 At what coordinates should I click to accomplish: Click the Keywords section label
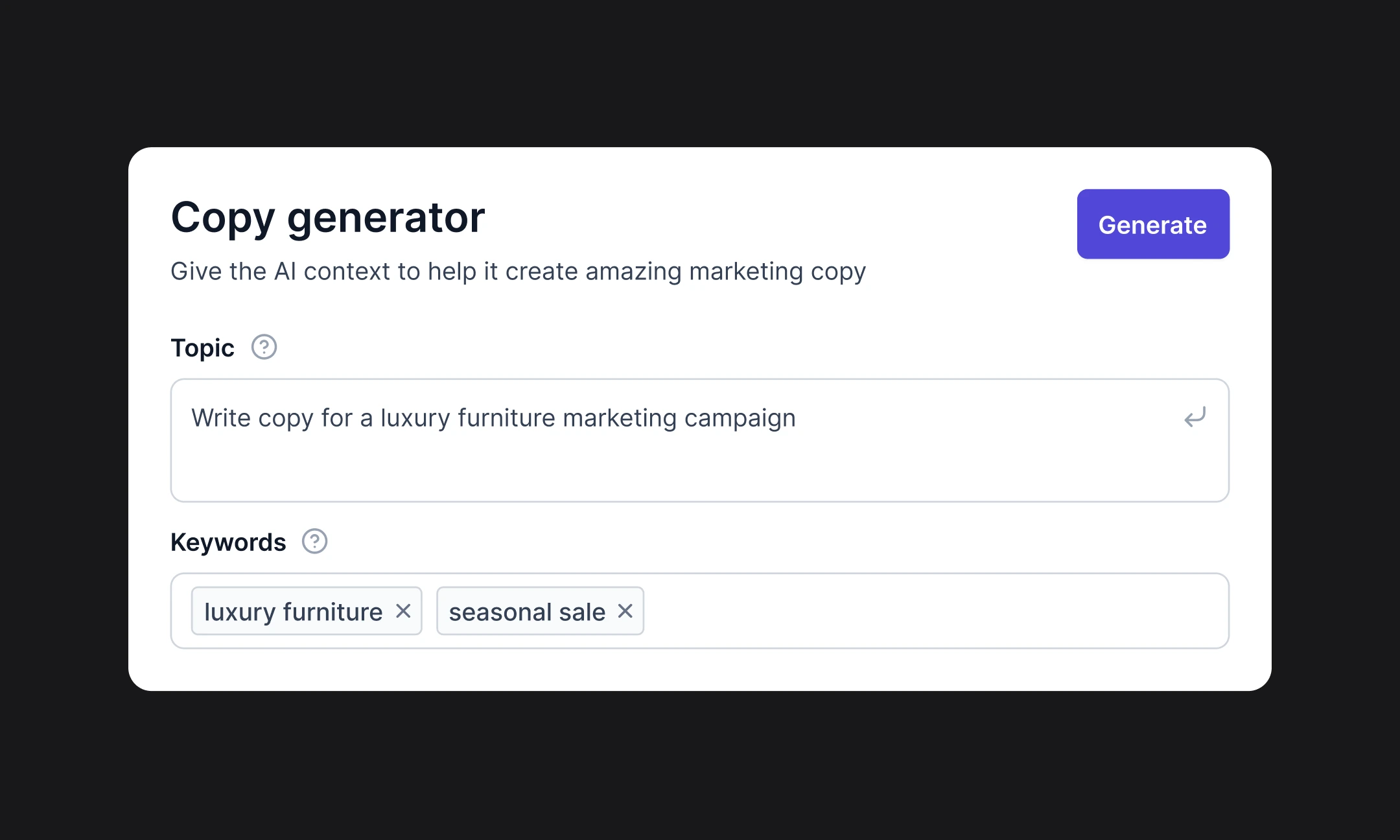(x=228, y=541)
